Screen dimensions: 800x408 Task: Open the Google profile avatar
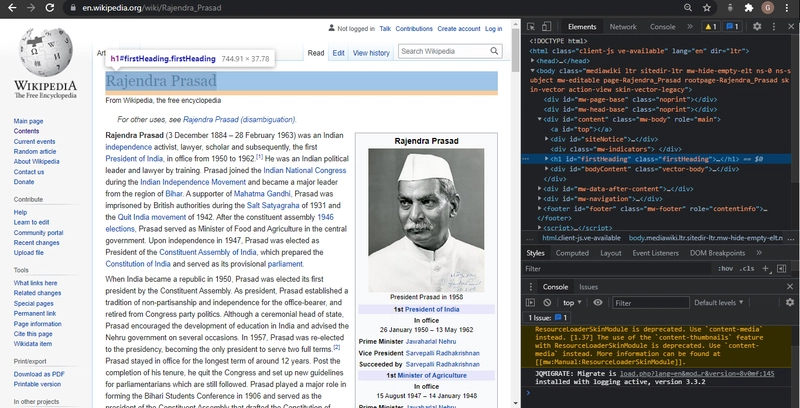(767, 8)
